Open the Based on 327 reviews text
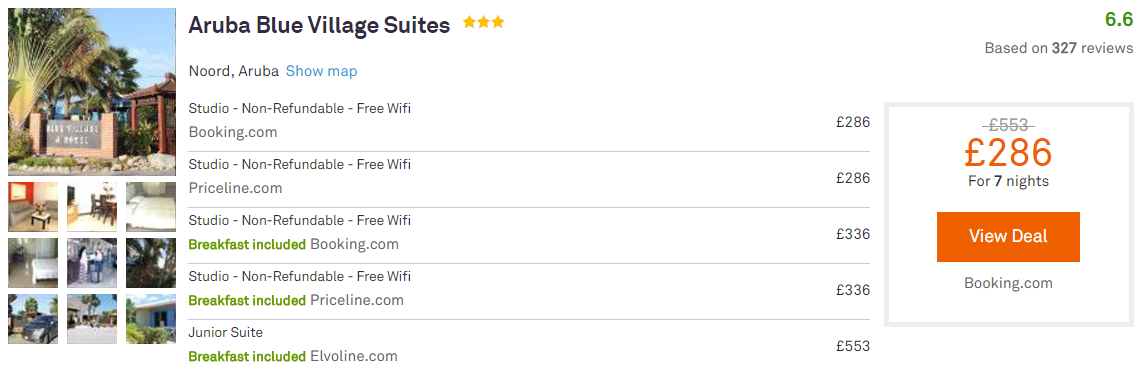 click(x=1059, y=48)
